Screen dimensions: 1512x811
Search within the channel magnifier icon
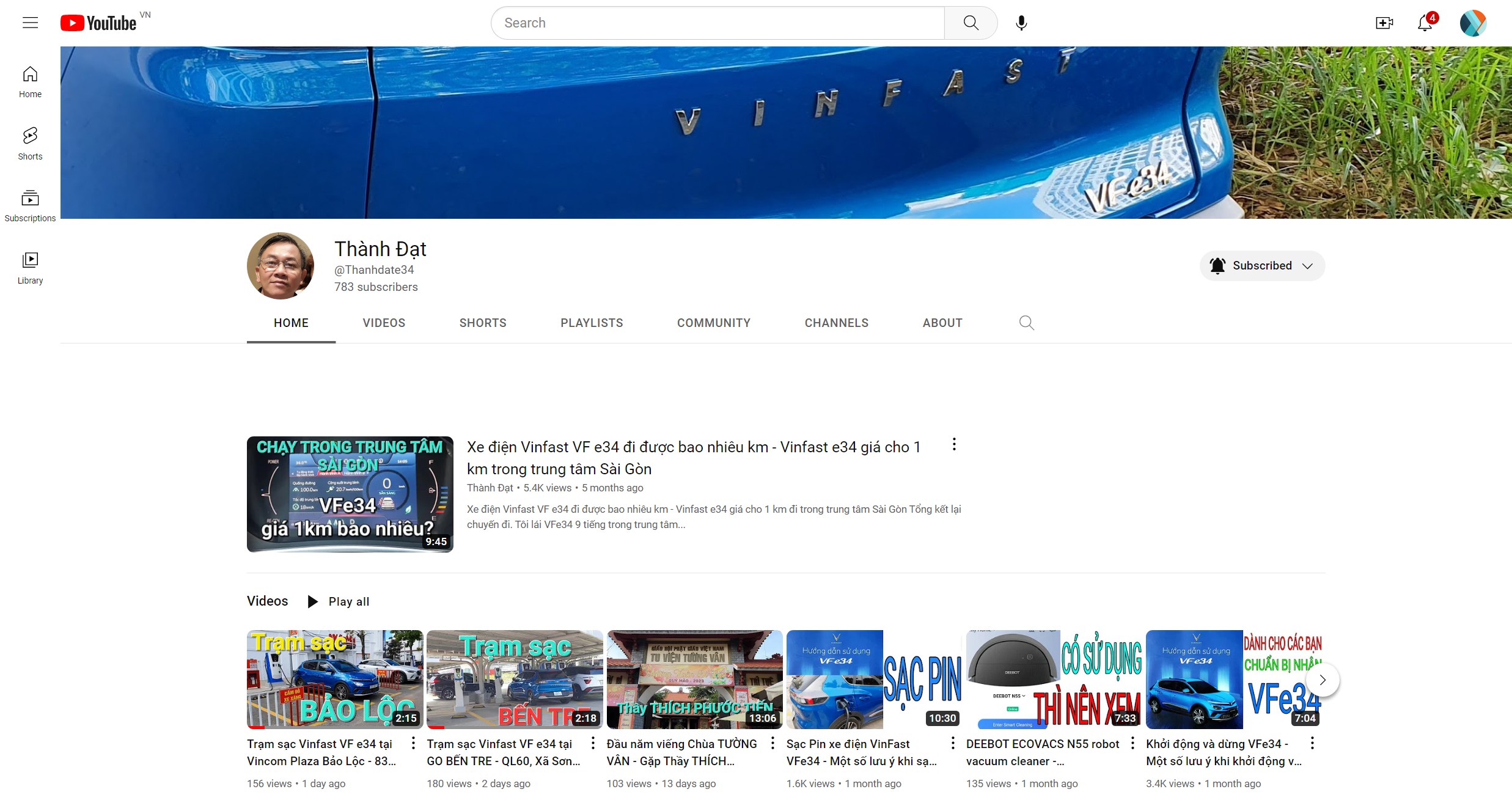coord(1027,323)
